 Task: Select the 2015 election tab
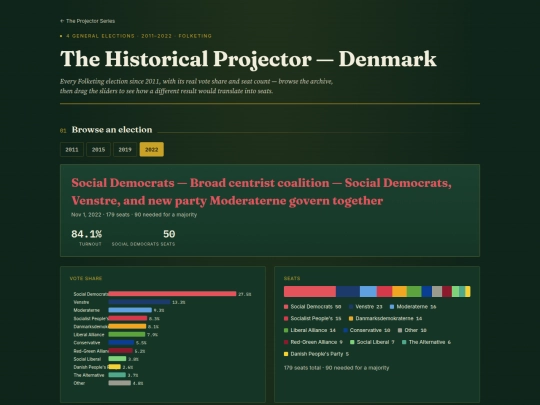point(98,149)
